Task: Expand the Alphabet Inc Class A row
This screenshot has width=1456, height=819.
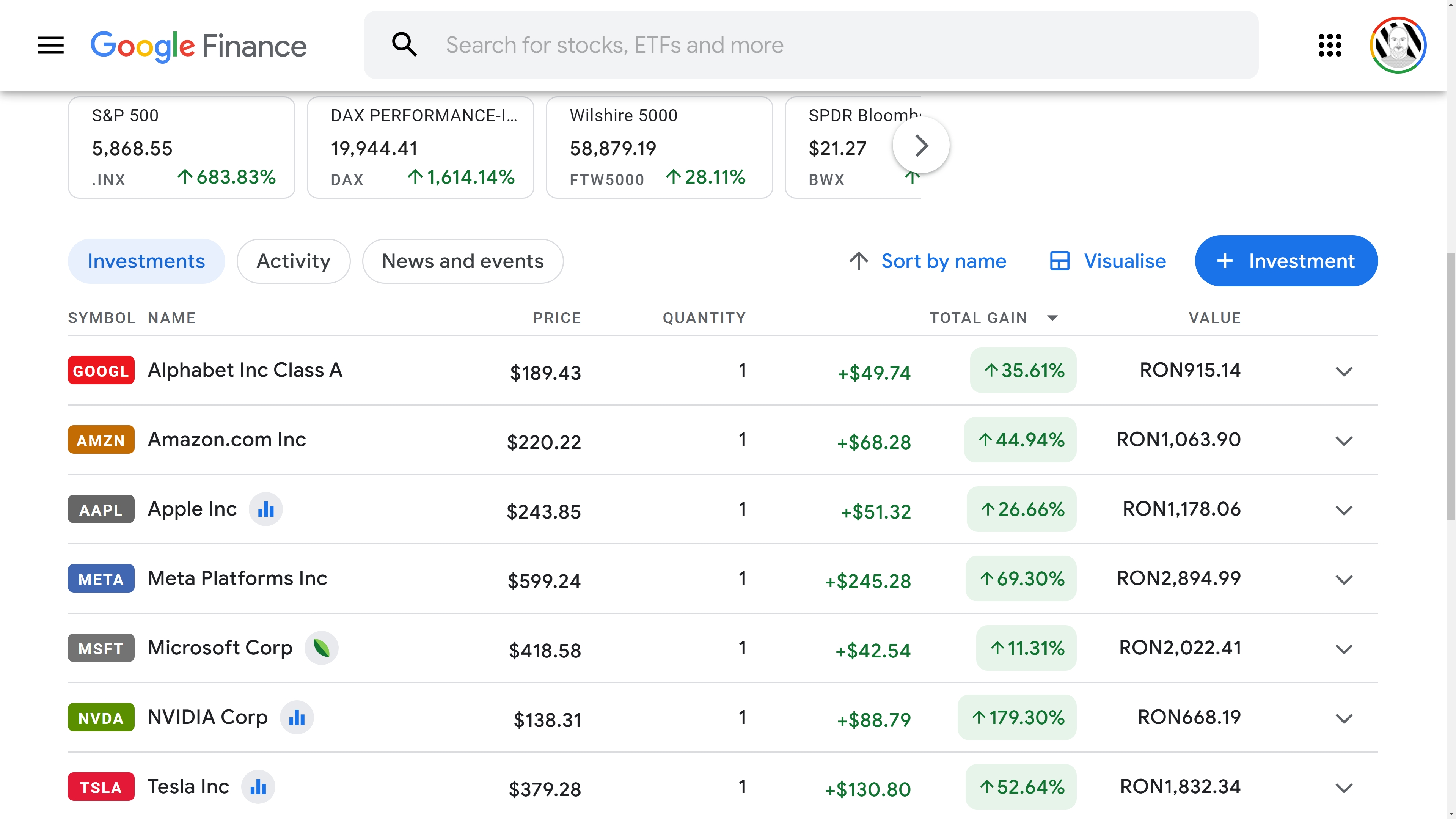Action: coord(1343,371)
